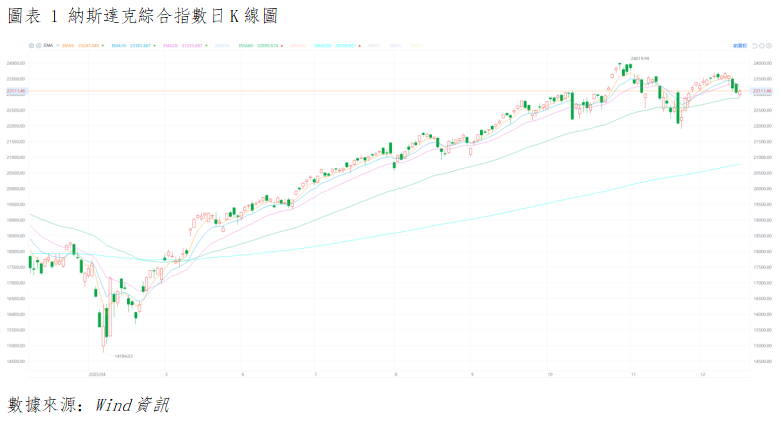Click the undo arrow icon at top right
781x422 pixels.
754,45
